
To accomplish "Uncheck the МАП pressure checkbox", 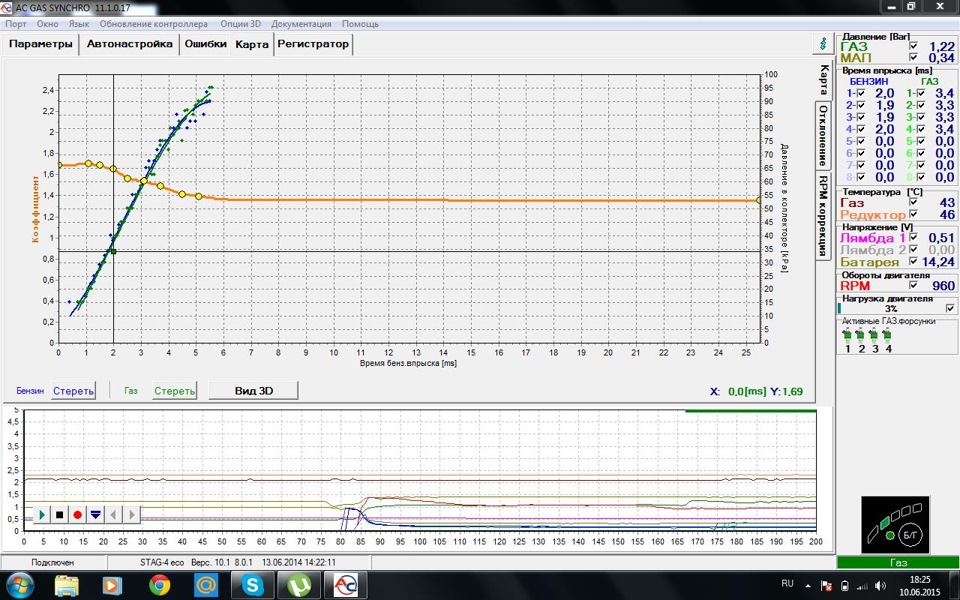I will (x=913, y=58).
